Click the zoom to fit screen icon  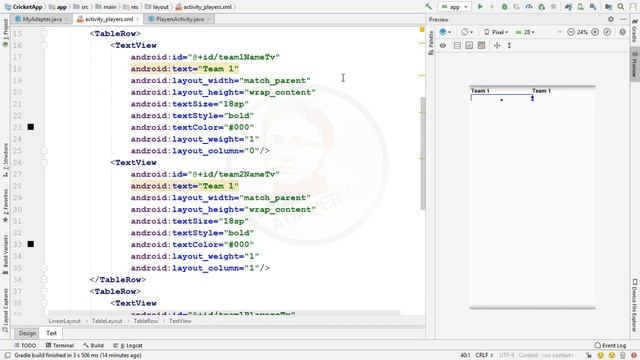pos(607,32)
